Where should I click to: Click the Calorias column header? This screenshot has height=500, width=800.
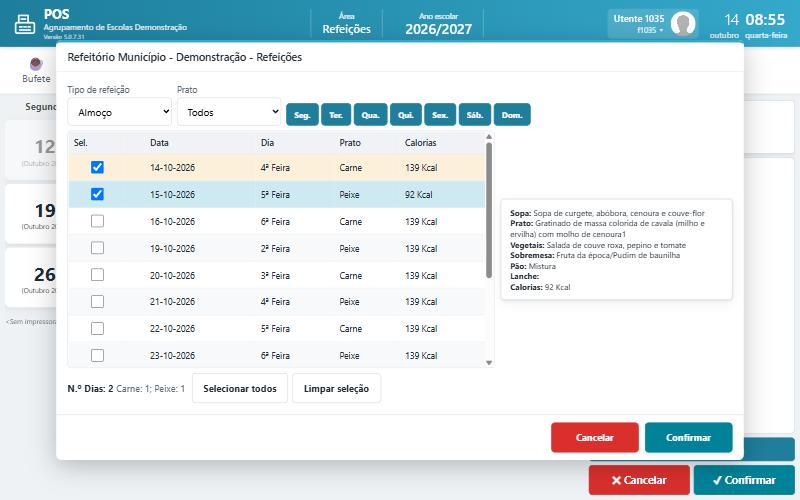(420, 142)
